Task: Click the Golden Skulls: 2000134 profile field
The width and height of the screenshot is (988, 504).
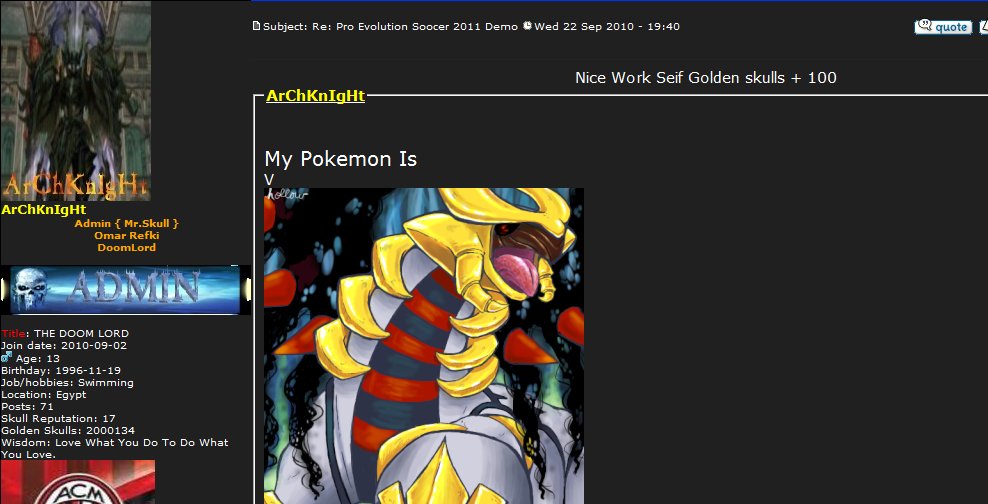Action: click(x=68, y=430)
